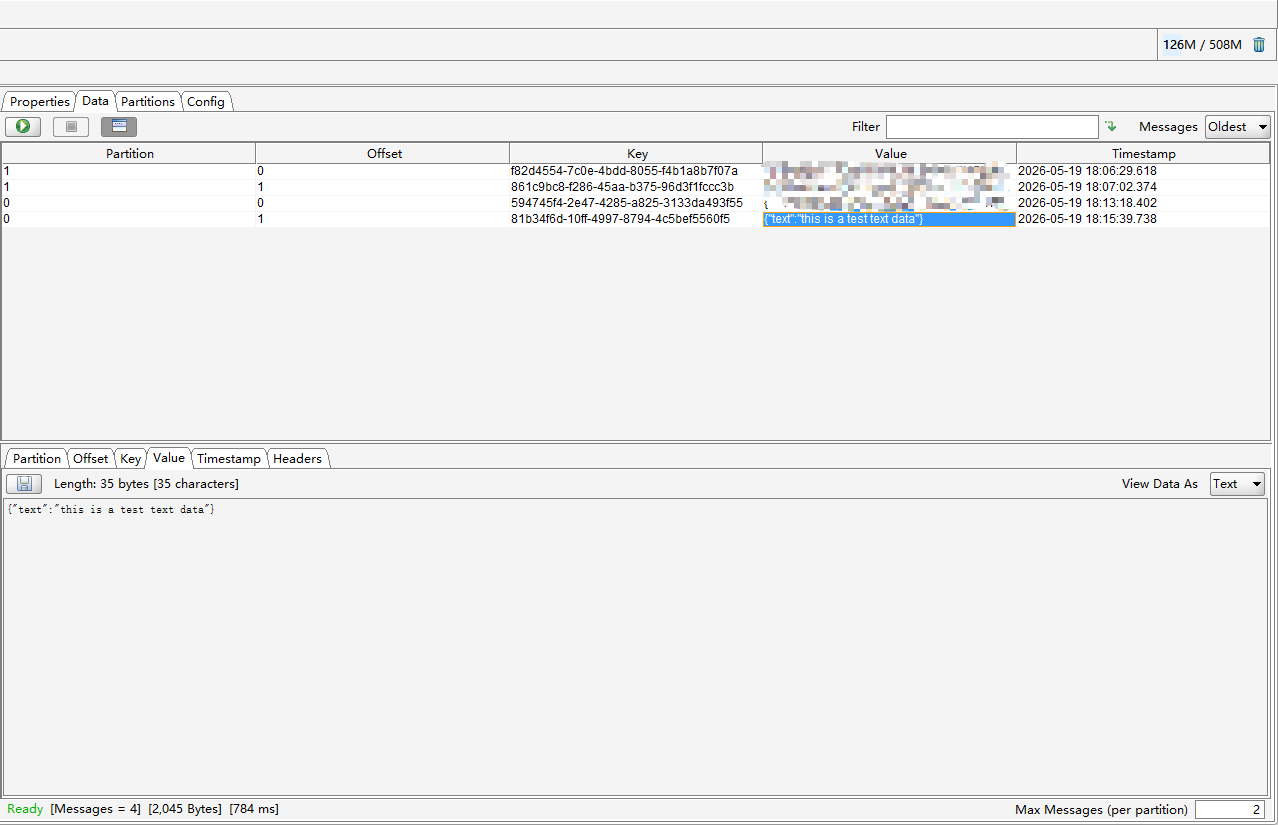Open the Timestamp detail tab
The width and height of the screenshot is (1278, 825).
(x=229, y=459)
